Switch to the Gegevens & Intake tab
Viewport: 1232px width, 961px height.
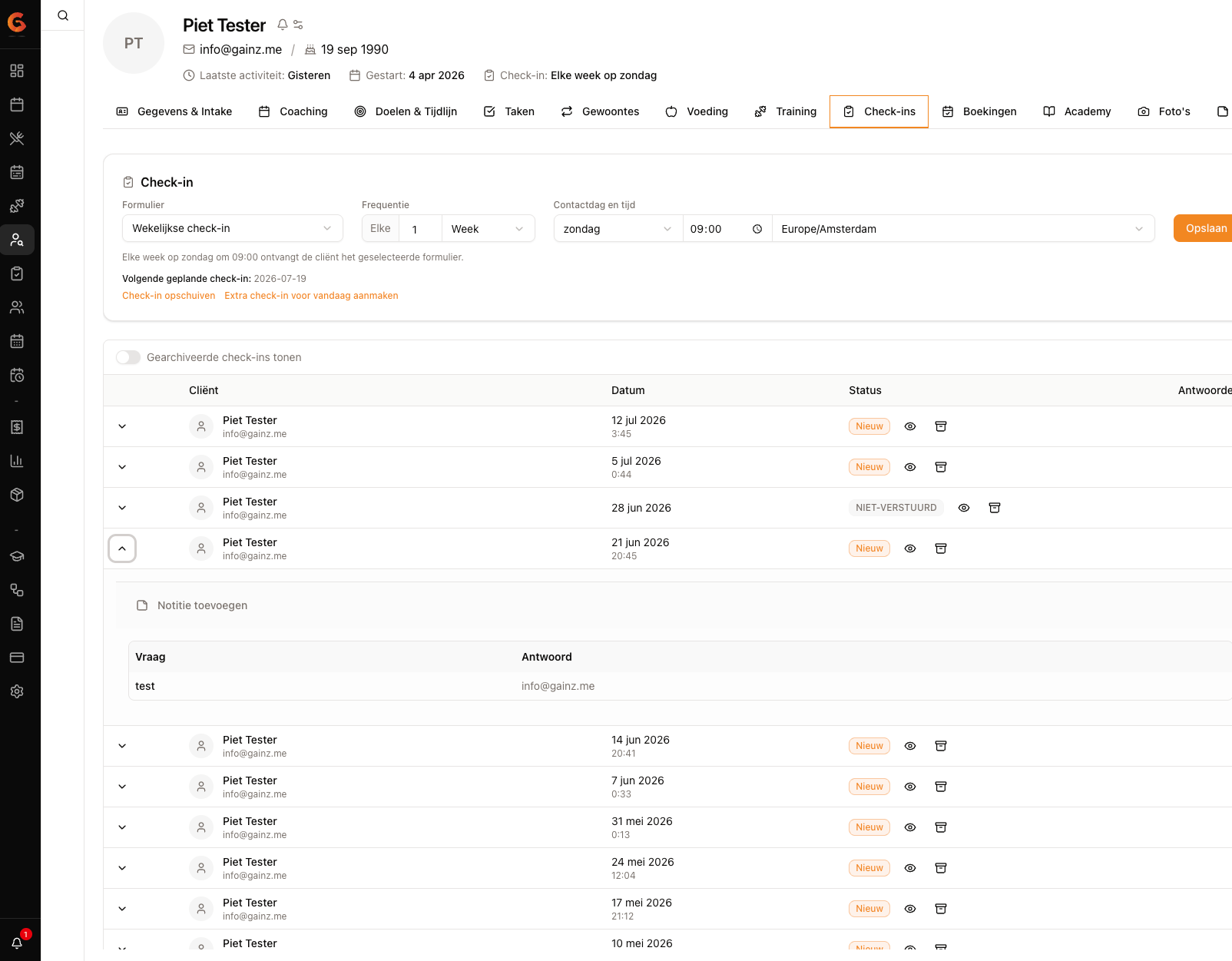click(x=174, y=111)
